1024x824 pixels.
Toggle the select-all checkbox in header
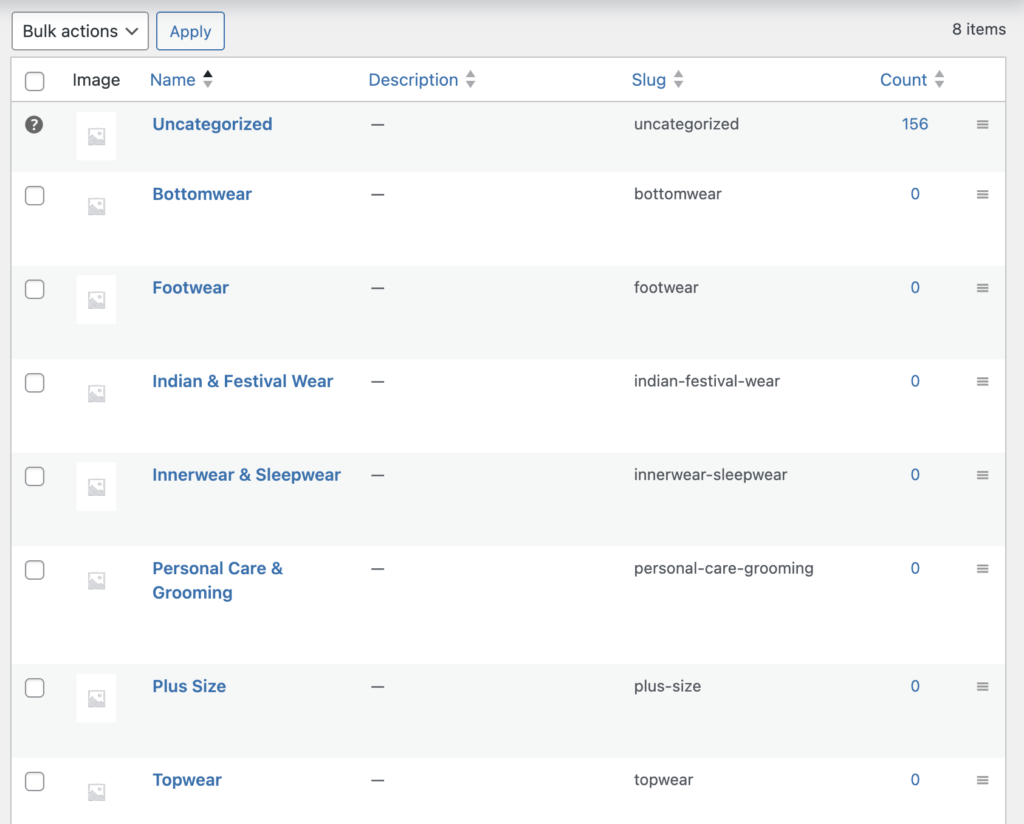pos(35,81)
